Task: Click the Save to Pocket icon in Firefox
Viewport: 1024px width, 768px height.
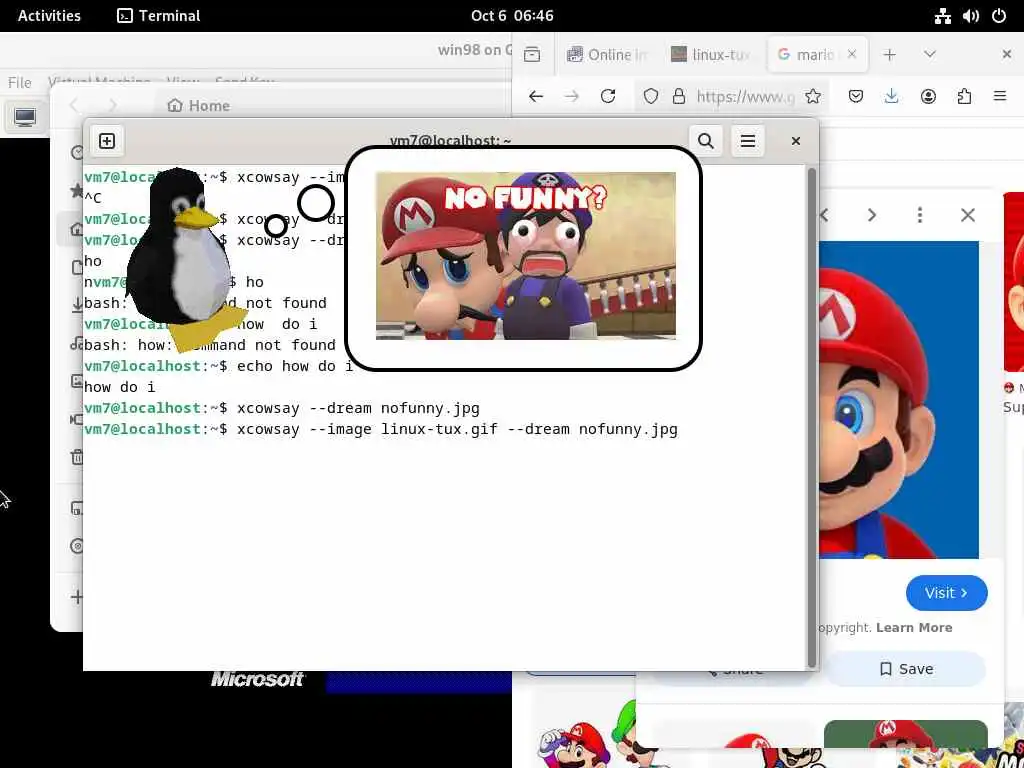Action: (x=856, y=97)
